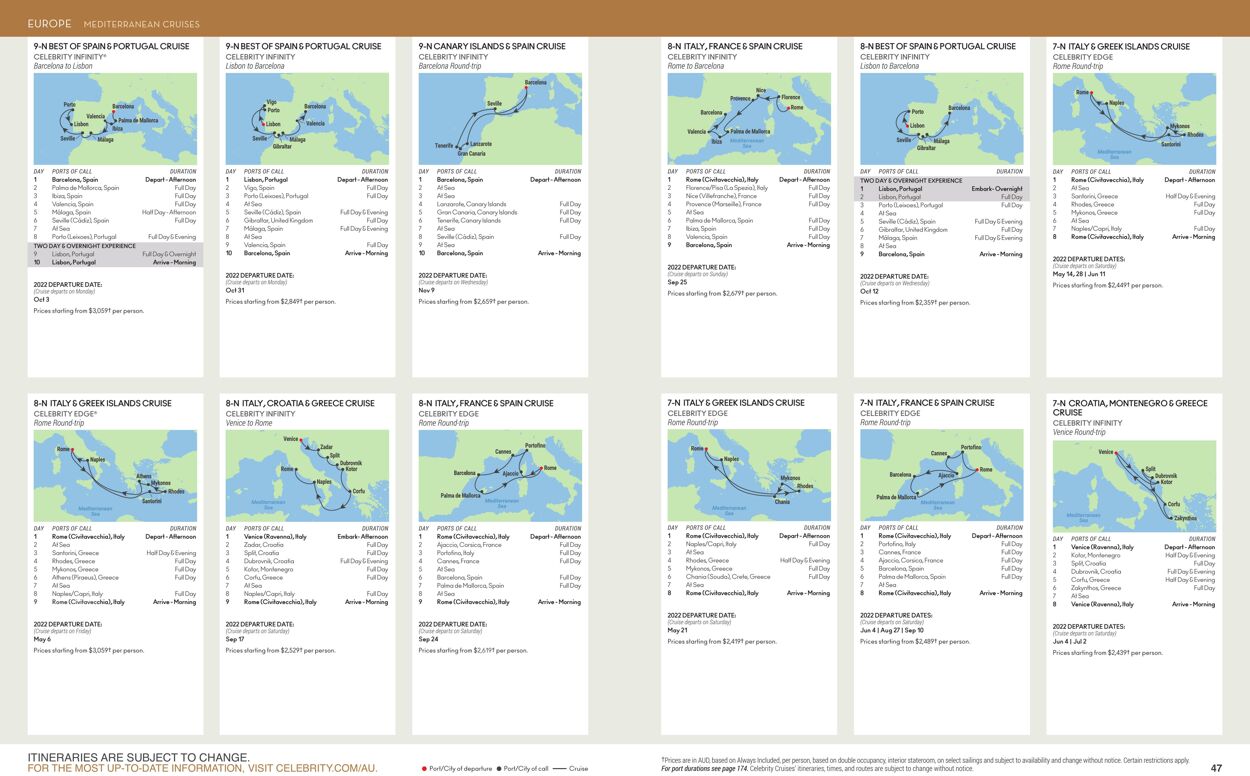Click the Lisbon departure dot on Lisbon to Barcelona map

coord(263,122)
